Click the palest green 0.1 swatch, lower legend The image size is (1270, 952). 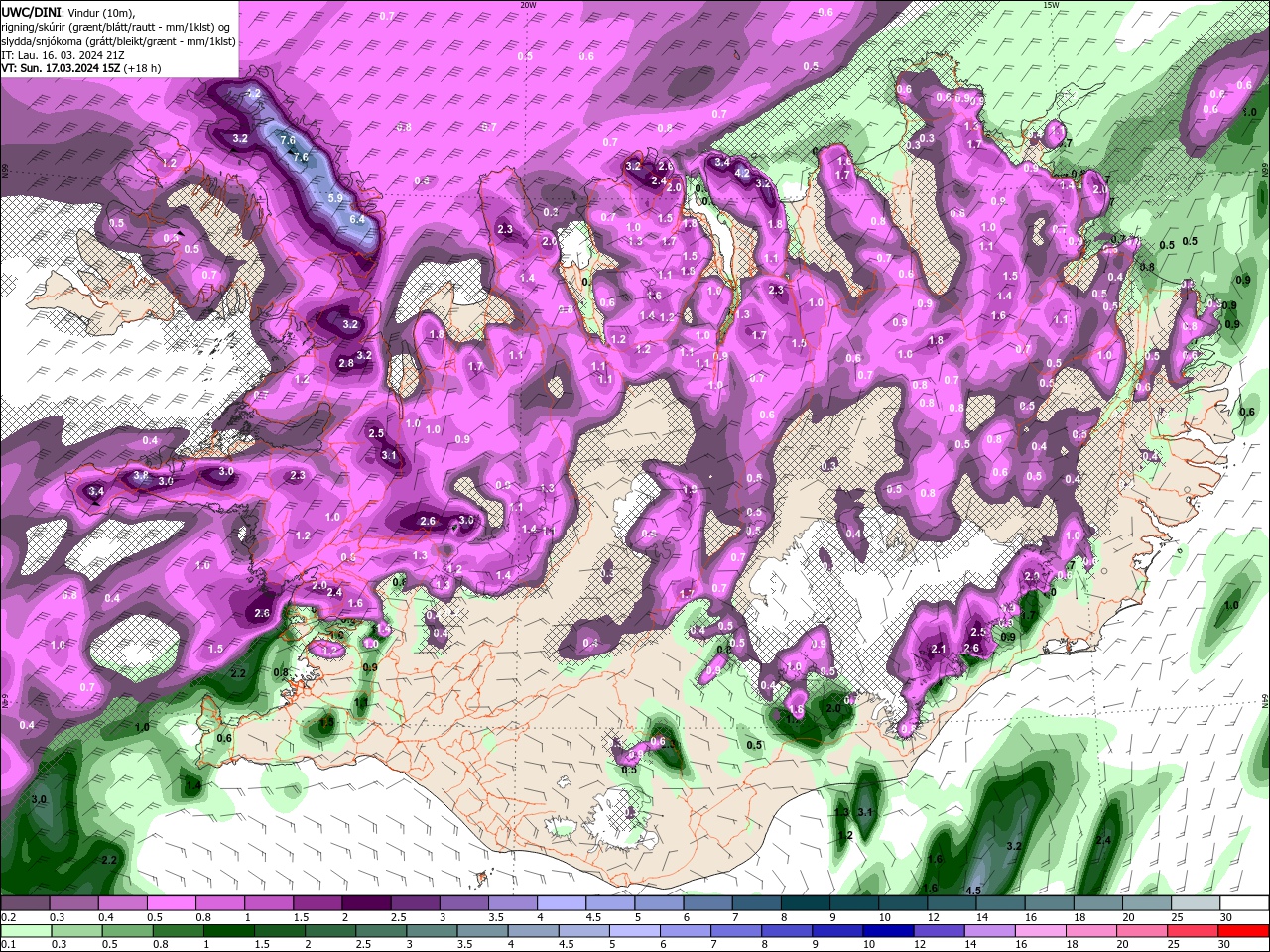pyautogui.click(x=26, y=931)
